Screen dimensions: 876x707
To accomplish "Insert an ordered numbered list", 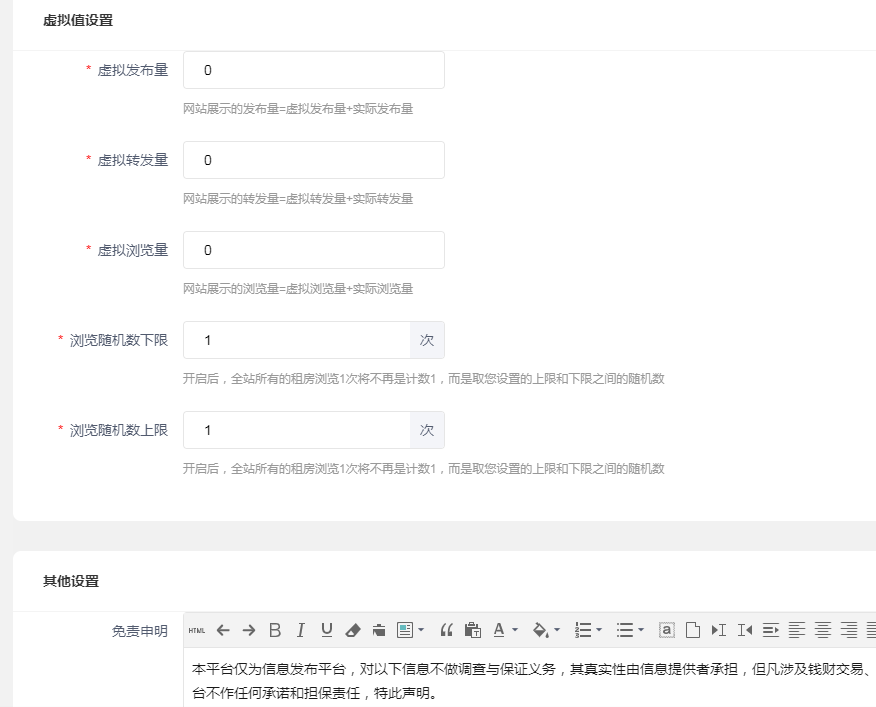I will [583, 630].
